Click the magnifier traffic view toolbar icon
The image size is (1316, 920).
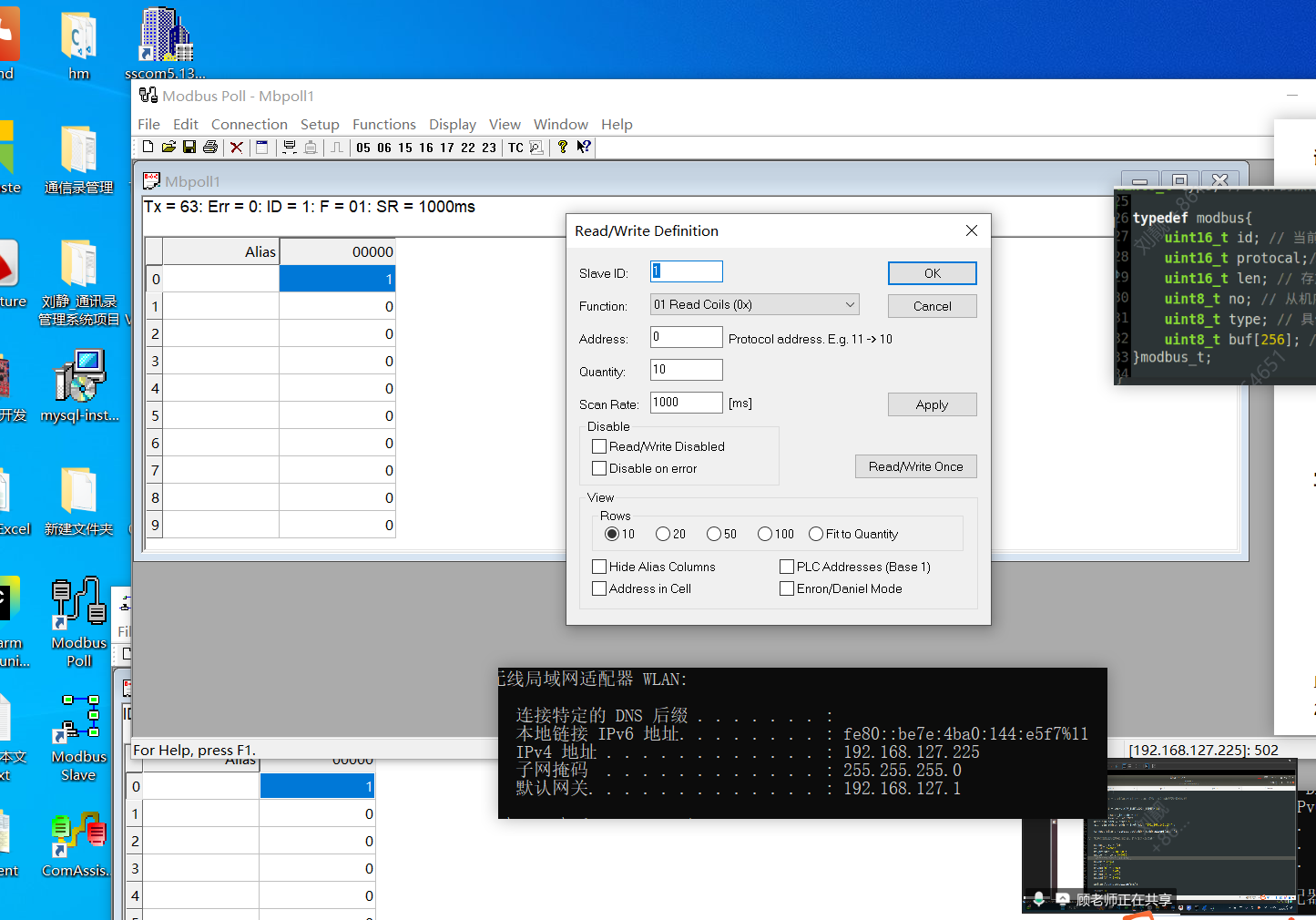tap(536, 147)
